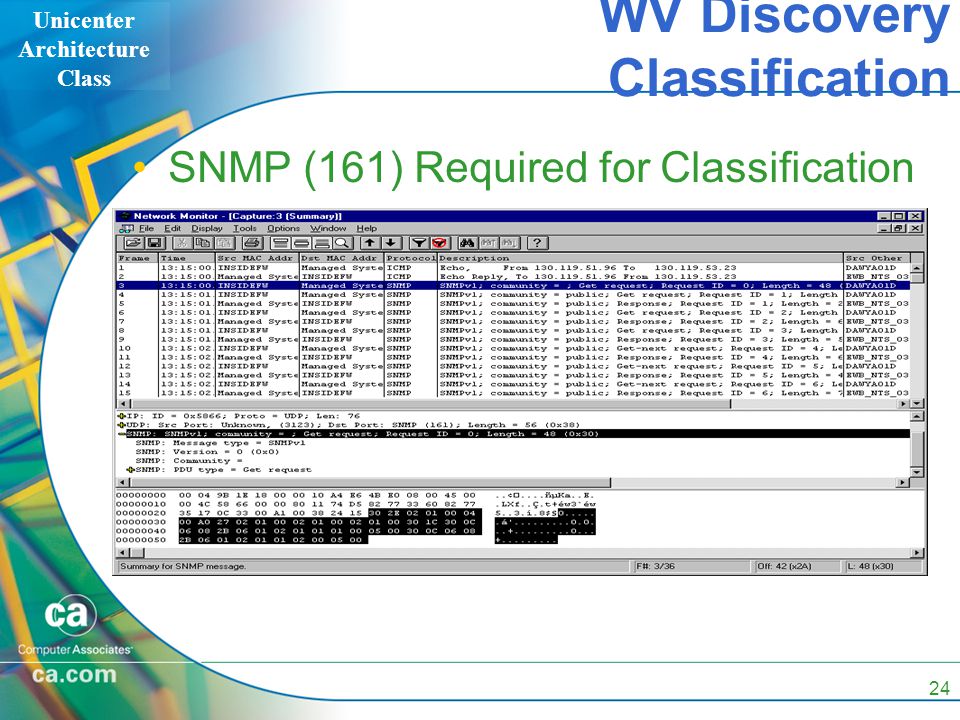The image size is (960, 720).
Task: Toggle the Detail pane toolbar button
Action: point(301,243)
